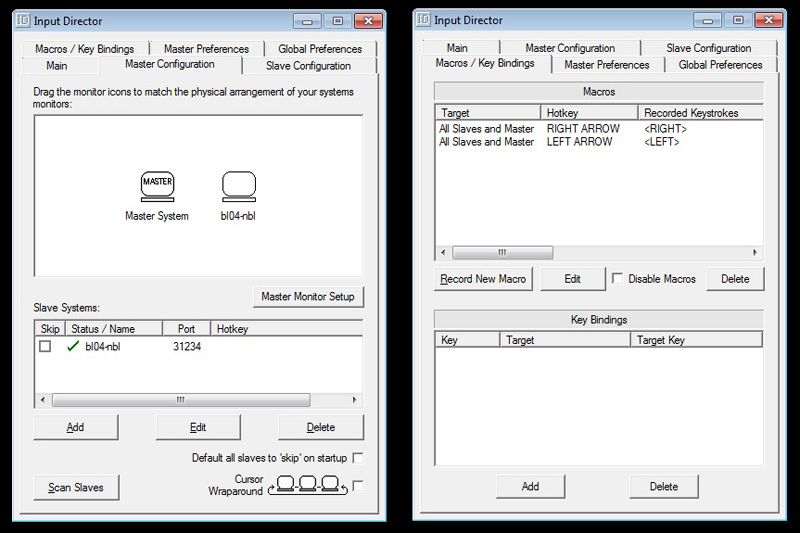Select the bl04-nbl slave monitor icon

(238, 185)
